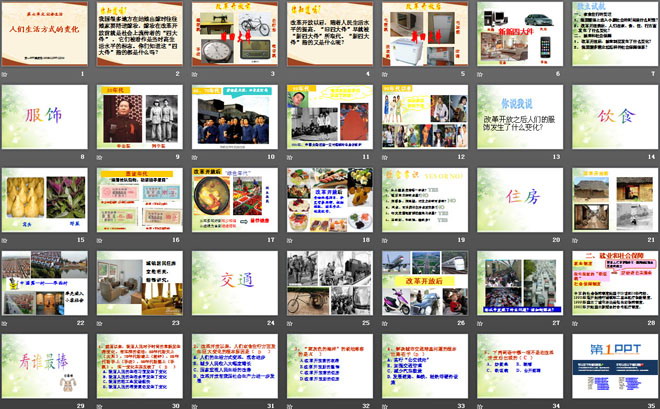This screenshot has height=409, width=660.
Task: Select slide 2 with the 旧四大件 question text
Action: pos(140,34)
